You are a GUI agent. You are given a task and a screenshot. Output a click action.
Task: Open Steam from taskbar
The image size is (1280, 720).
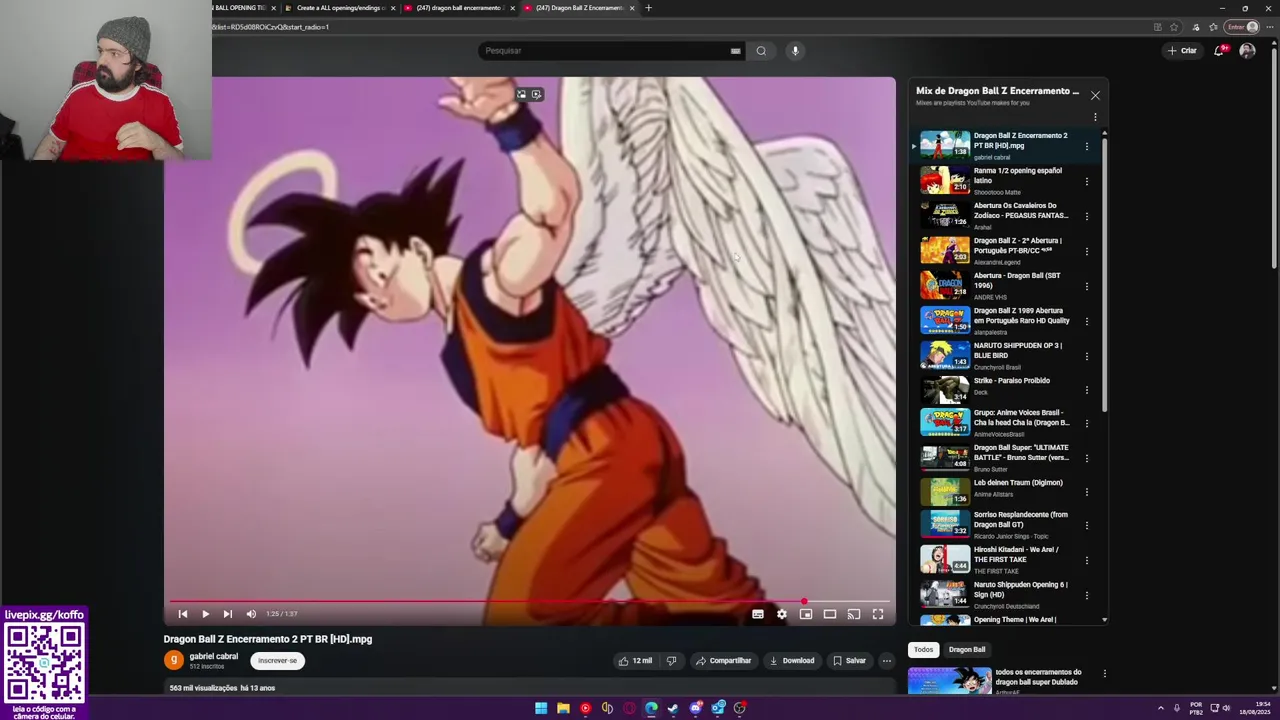673,708
